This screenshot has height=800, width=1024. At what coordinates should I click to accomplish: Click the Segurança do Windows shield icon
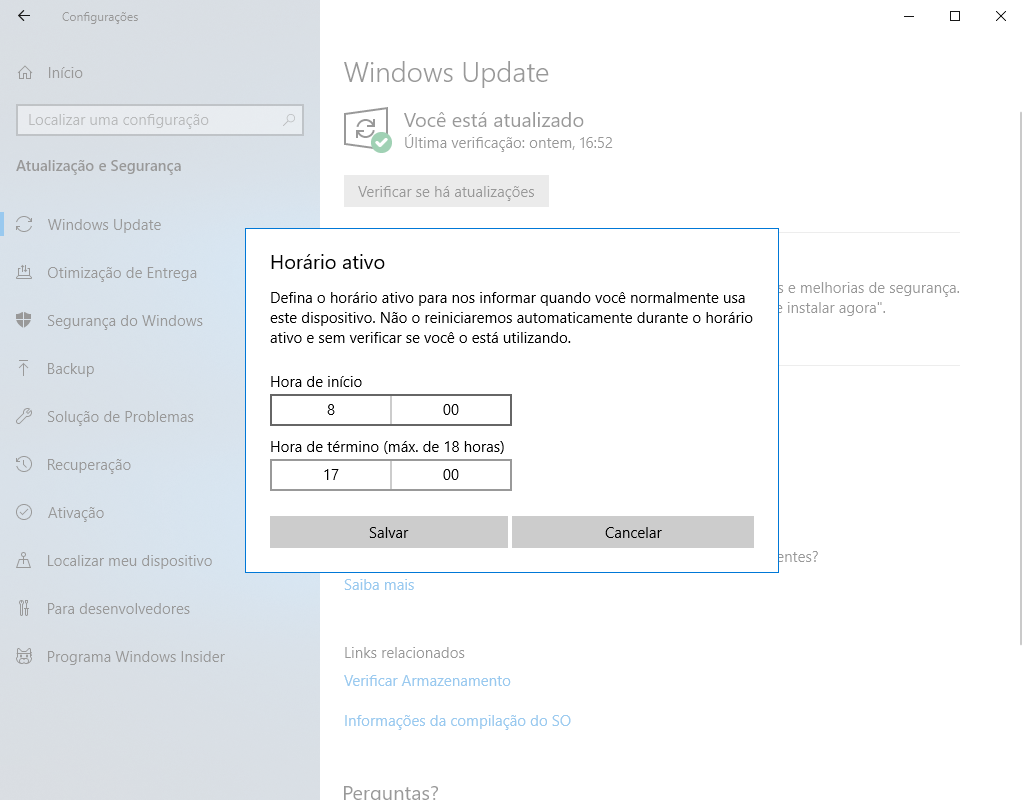click(x=24, y=321)
